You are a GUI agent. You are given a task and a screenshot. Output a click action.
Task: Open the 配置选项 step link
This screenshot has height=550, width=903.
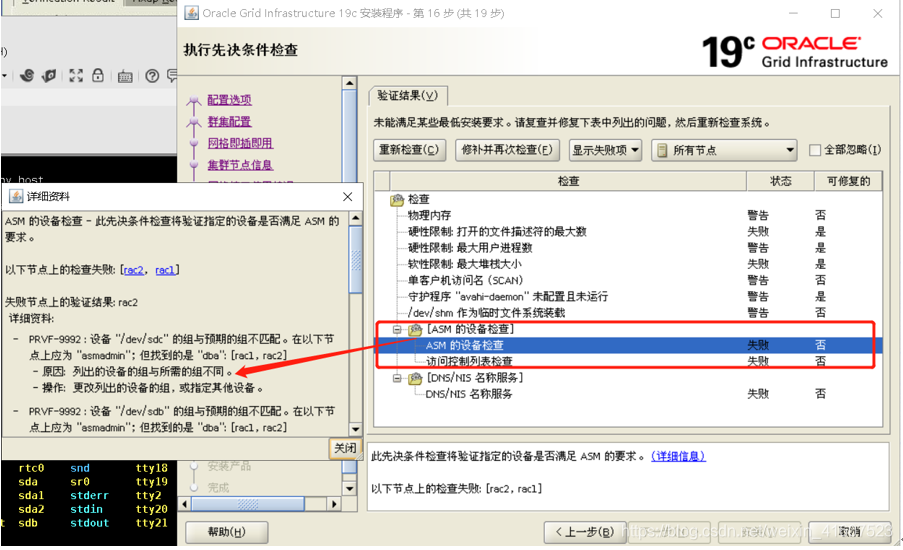tap(229, 100)
